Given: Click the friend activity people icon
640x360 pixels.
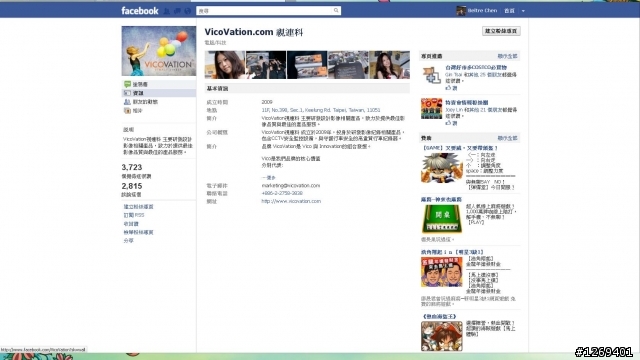Looking at the screenshot, I should (x=127, y=102).
